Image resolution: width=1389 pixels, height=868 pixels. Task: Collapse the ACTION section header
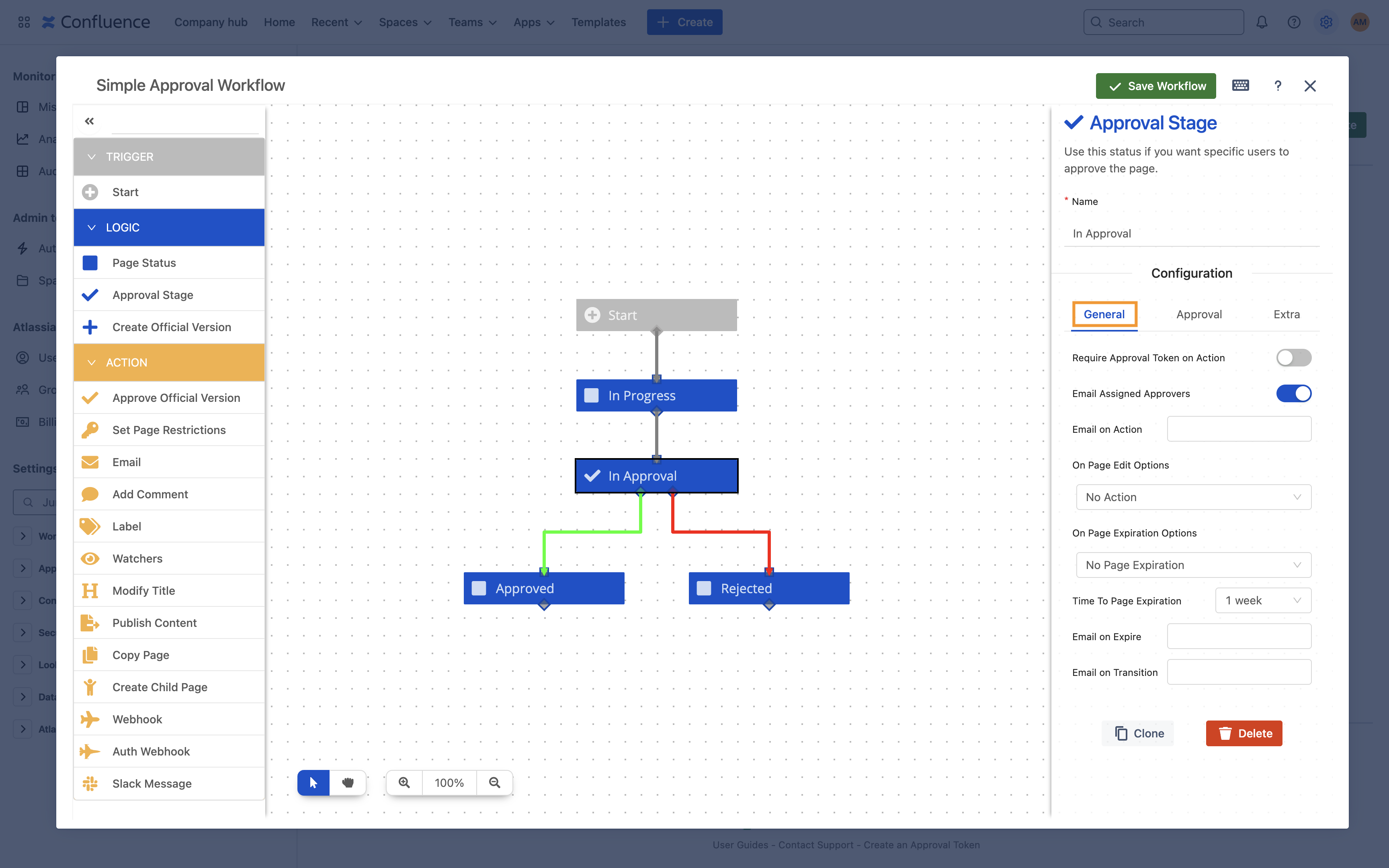coord(169,362)
